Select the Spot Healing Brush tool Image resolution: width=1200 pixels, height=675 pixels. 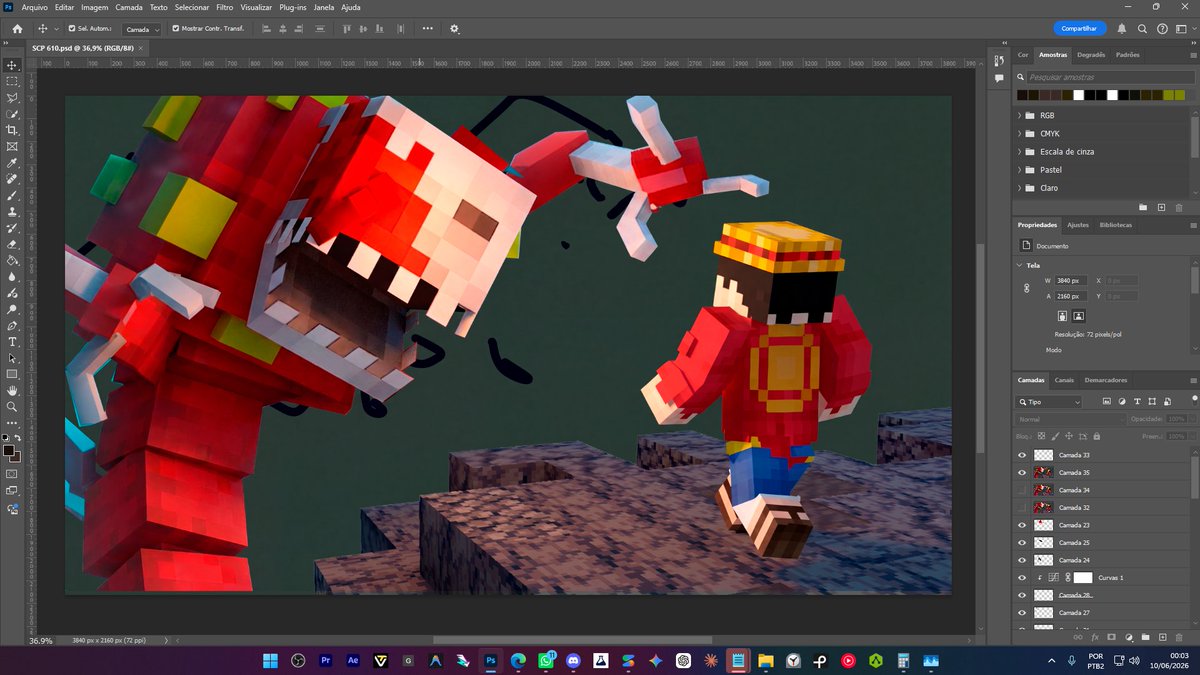click(12, 179)
